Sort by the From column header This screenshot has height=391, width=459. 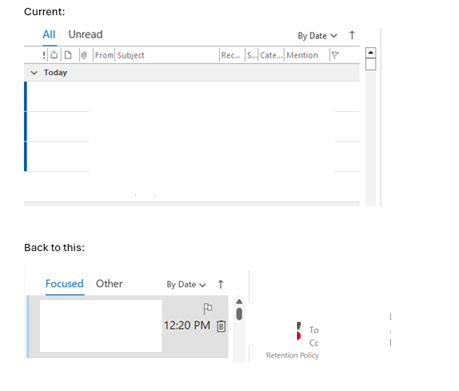coord(104,55)
